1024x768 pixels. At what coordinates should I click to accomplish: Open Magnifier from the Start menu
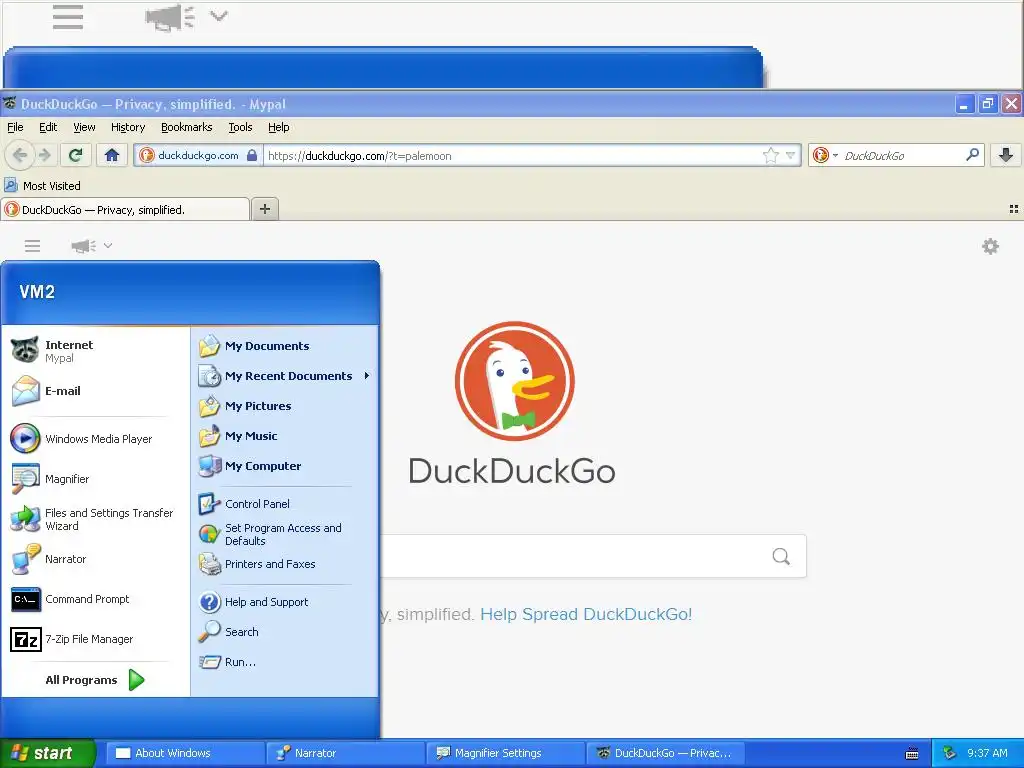(96, 479)
